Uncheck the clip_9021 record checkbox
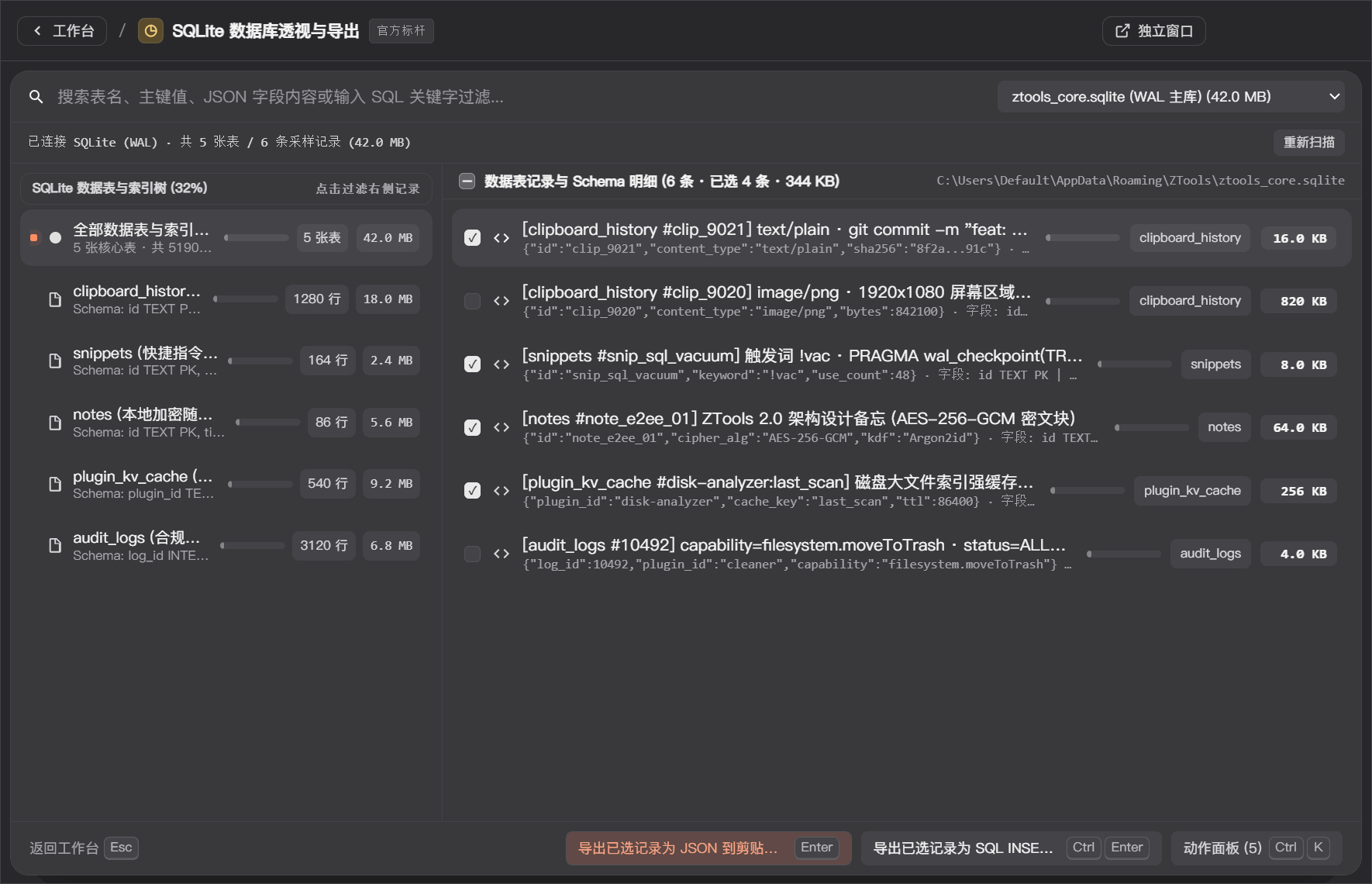Image resolution: width=1372 pixels, height=884 pixels. pyautogui.click(x=472, y=238)
